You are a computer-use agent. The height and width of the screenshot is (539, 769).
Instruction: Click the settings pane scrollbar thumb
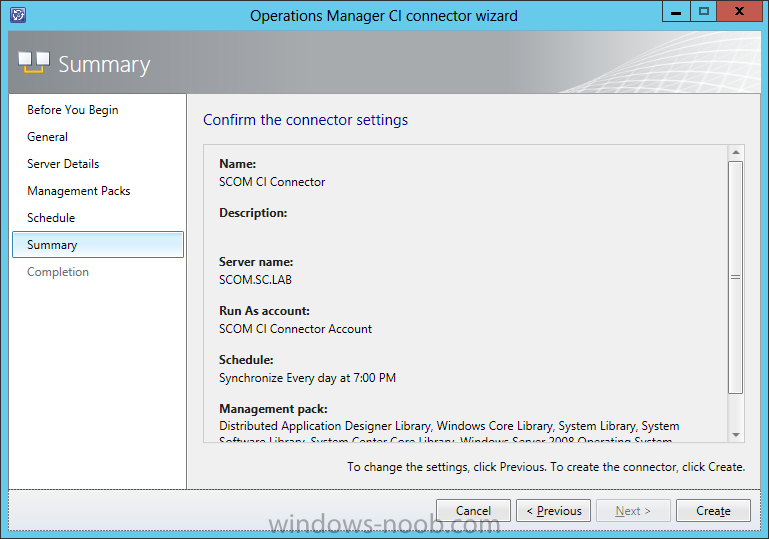tap(736, 277)
